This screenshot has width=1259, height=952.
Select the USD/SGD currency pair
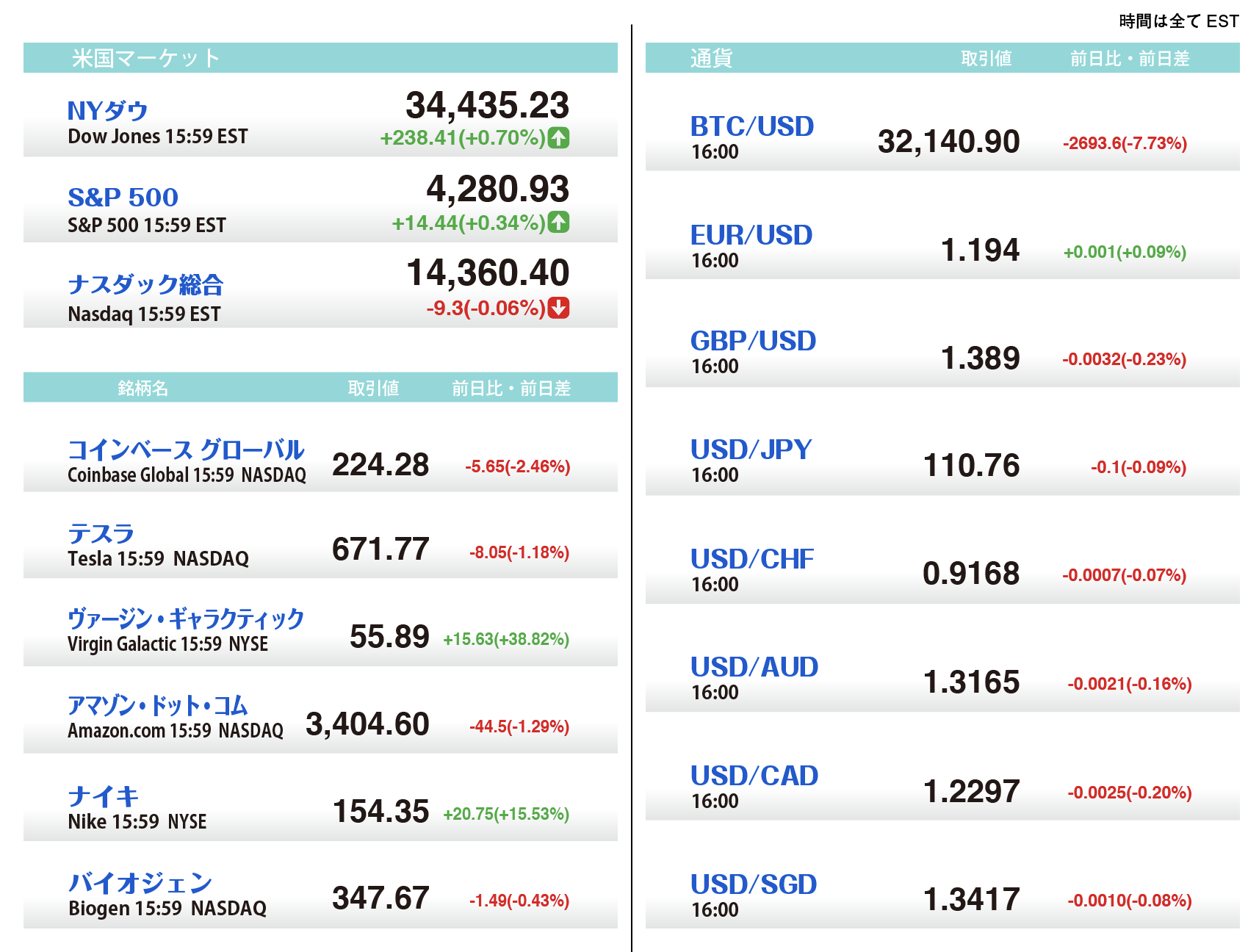753,884
